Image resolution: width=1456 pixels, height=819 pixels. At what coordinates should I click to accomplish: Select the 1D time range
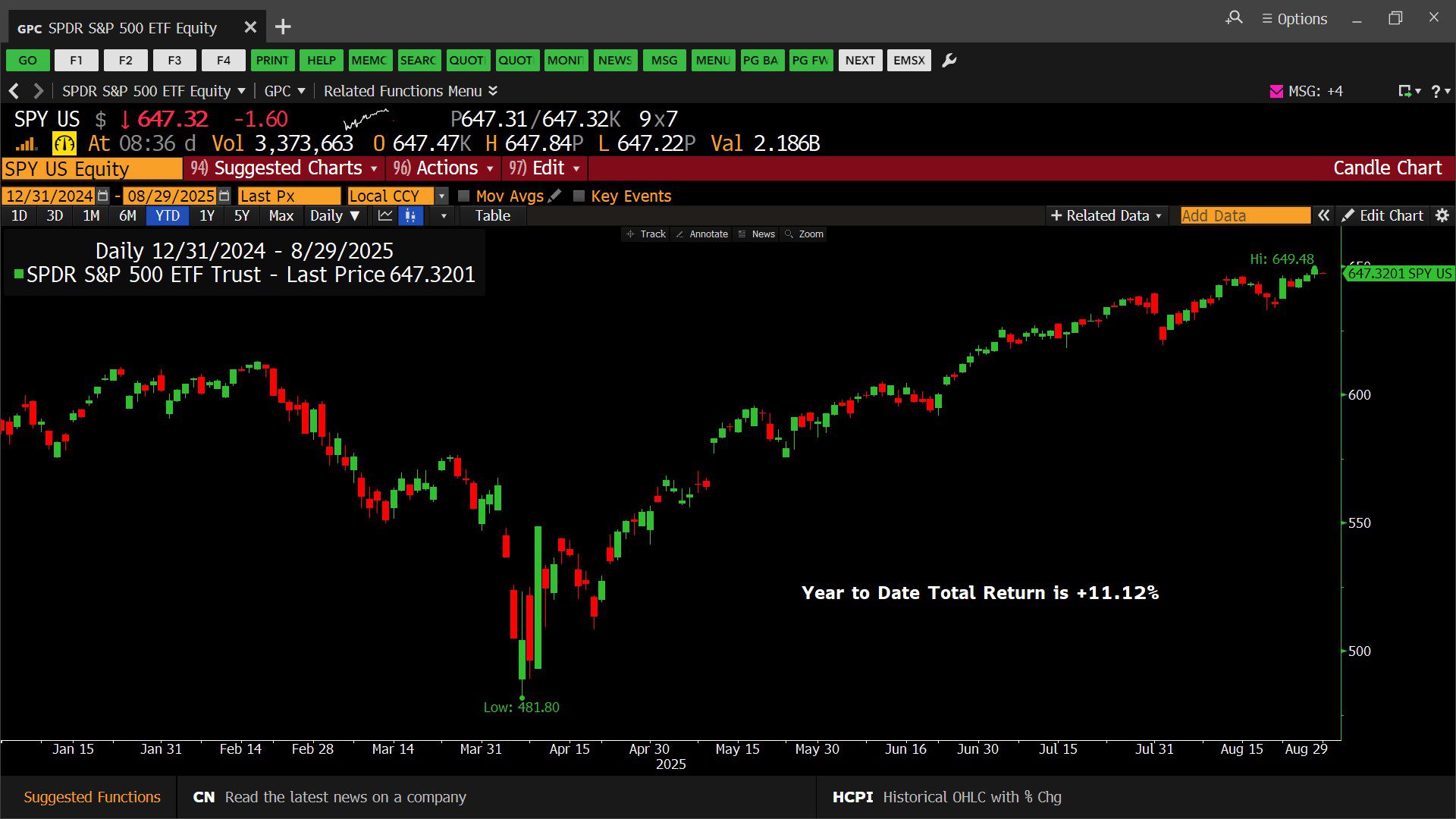click(x=20, y=216)
